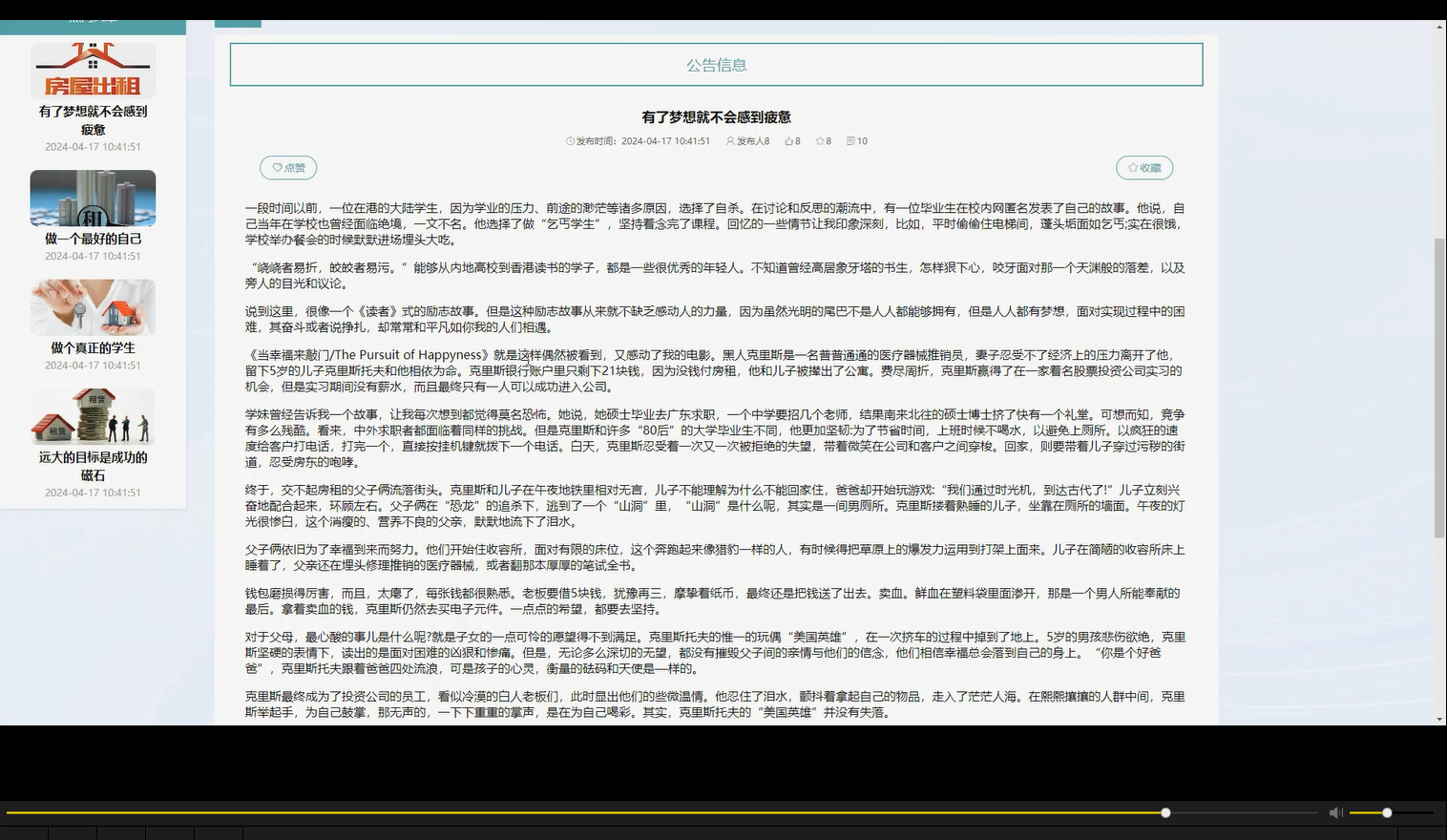Like the article using the 点赞 button
1447x840 pixels.
click(288, 167)
